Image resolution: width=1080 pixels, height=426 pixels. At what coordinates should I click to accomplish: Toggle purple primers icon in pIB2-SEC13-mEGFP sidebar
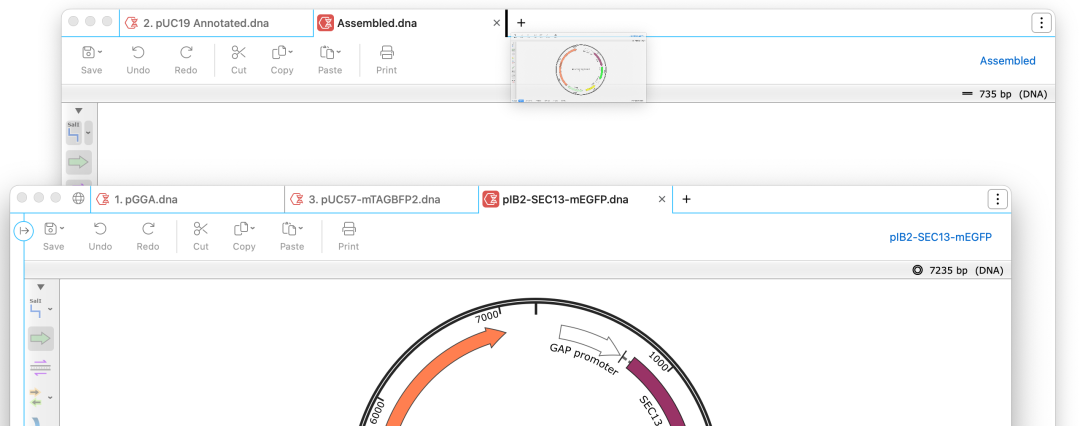tap(41, 367)
